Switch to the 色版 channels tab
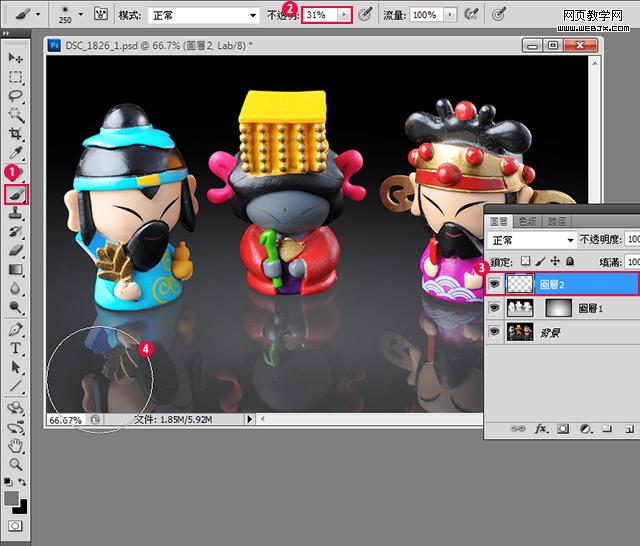 [x=527, y=222]
